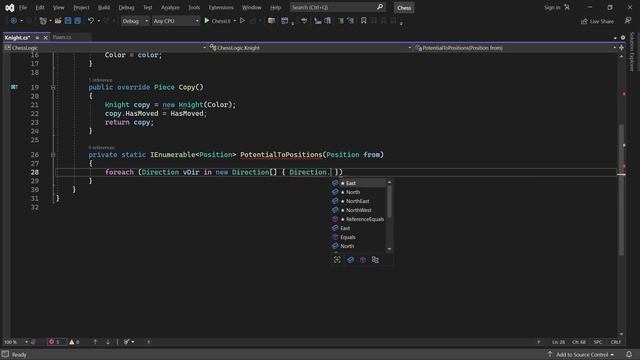Click the Undo arrow icon
The width and height of the screenshot is (640, 360).
point(91,21)
